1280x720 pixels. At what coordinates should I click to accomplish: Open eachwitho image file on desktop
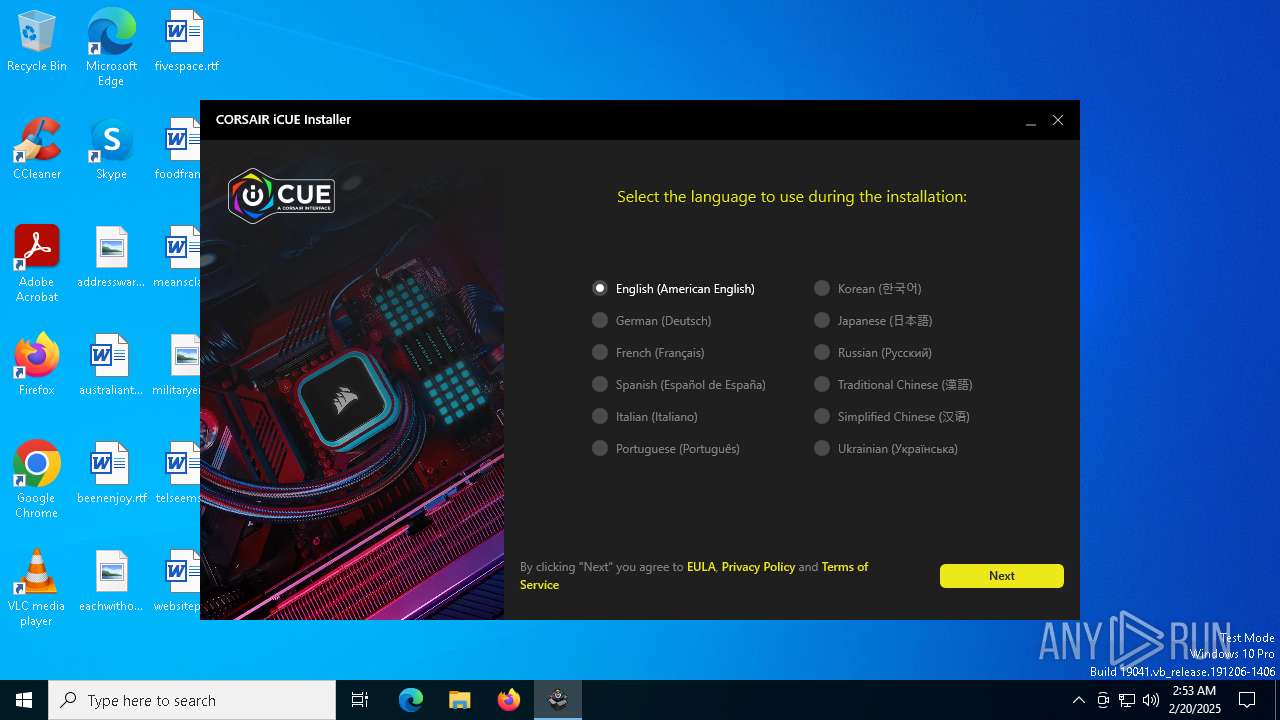(x=111, y=582)
